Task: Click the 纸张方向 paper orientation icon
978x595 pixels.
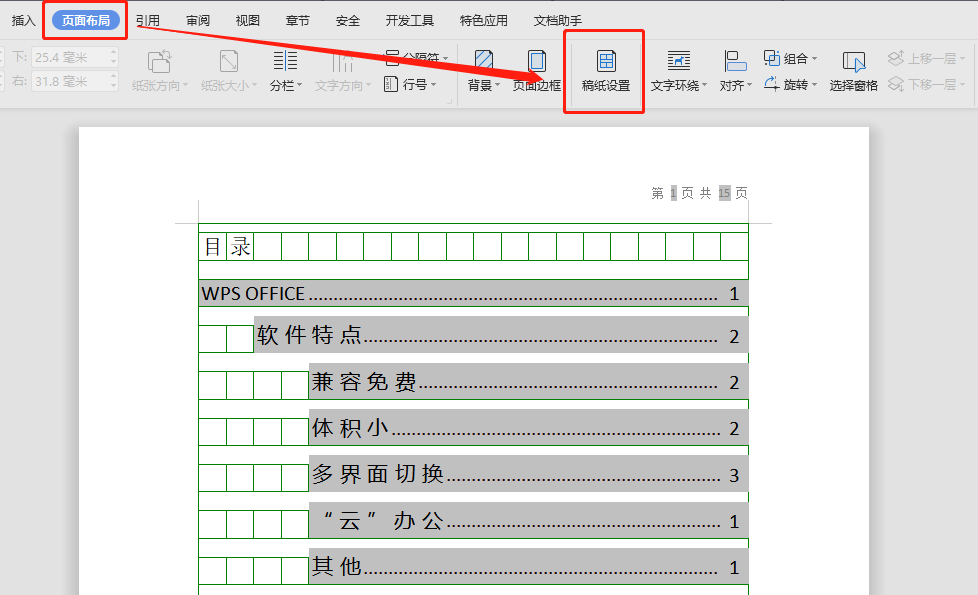Action: (159, 62)
